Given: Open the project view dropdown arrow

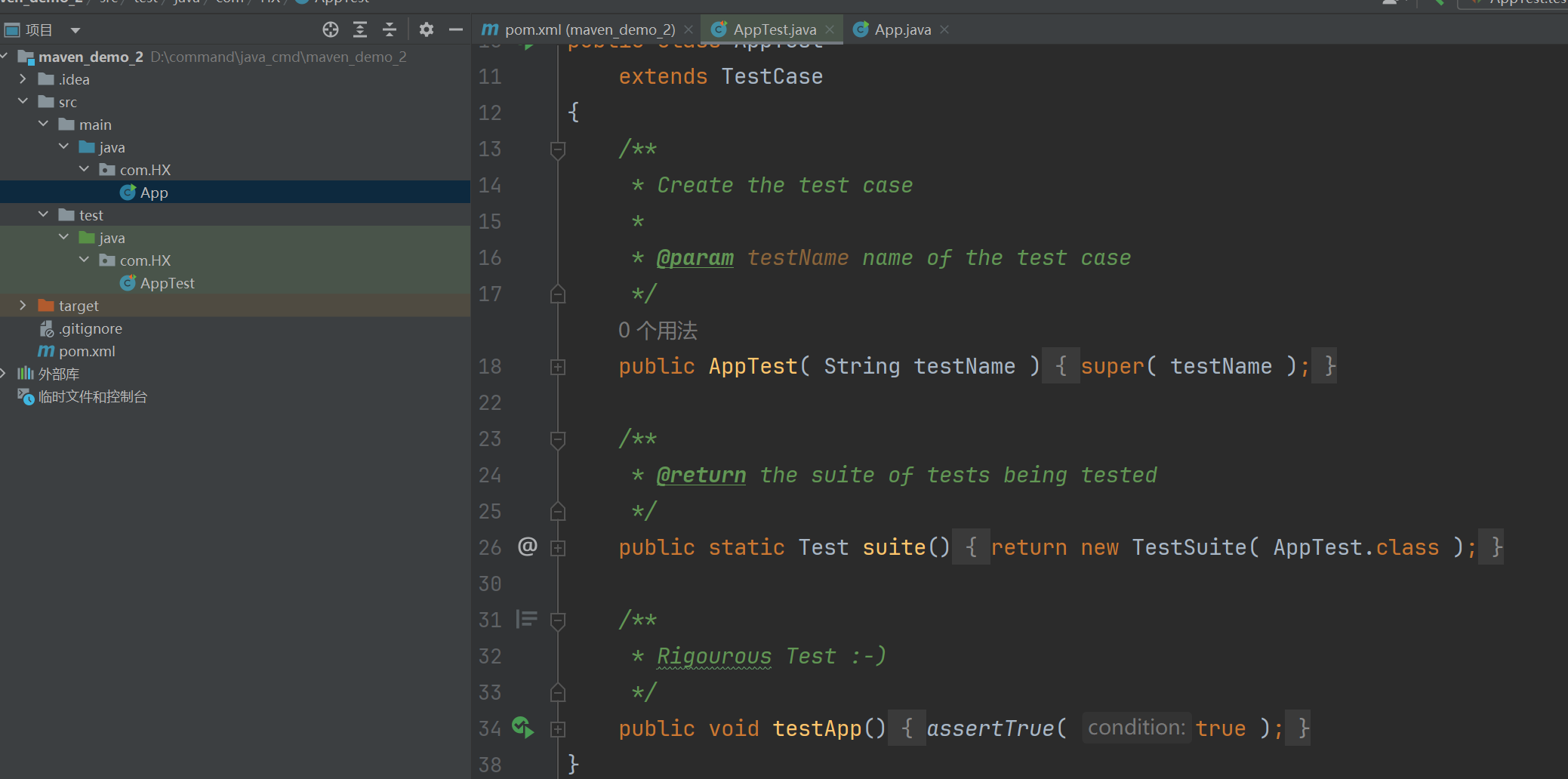Looking at the screenshot, I should point(75,30).
